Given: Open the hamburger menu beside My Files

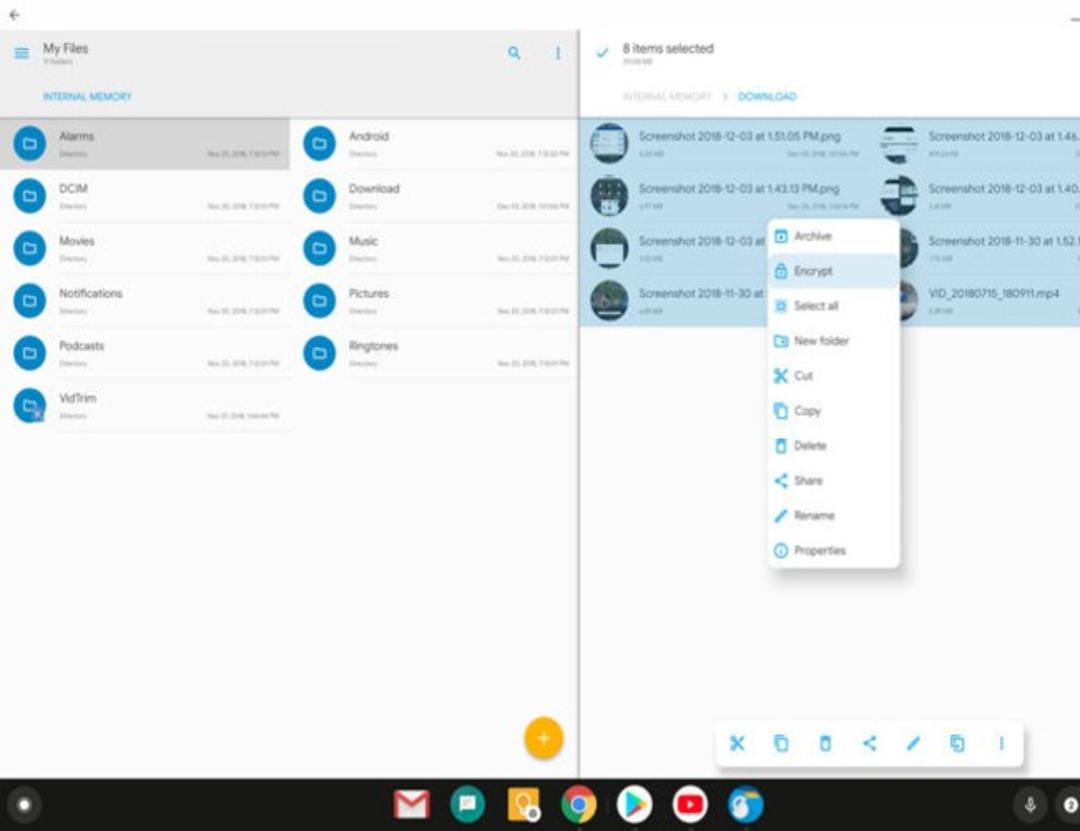Looking at the screenshot, I should (21, 53).
